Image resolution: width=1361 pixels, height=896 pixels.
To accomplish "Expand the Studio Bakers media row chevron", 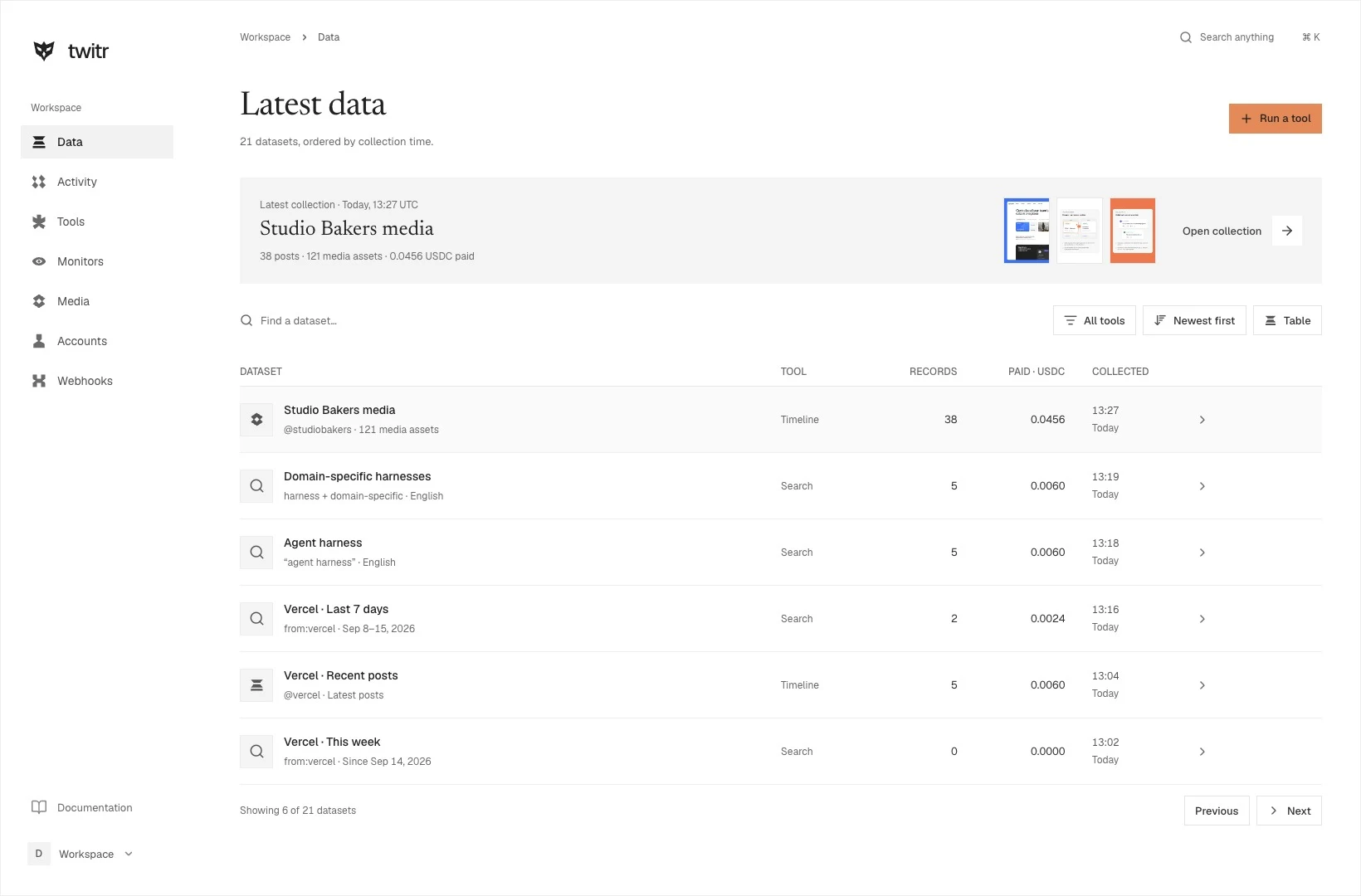I will (x=1202, y=420).
